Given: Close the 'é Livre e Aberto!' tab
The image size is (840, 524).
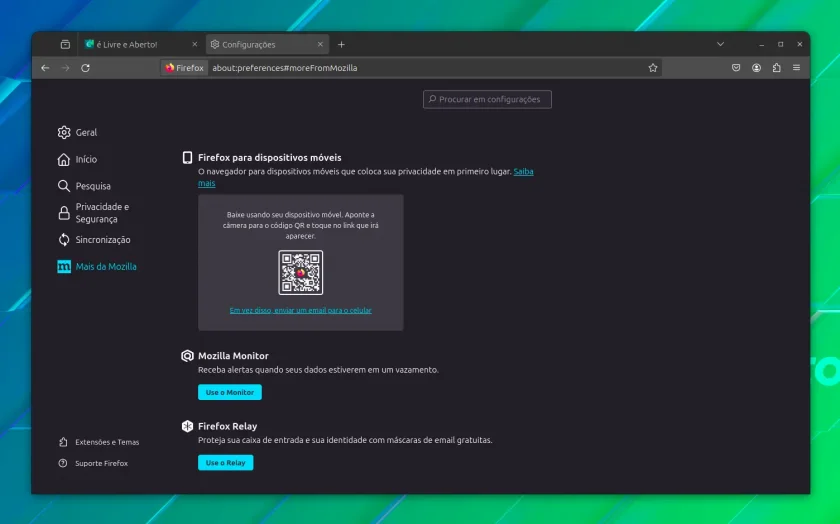Looking at the screenshot, I should click(194, 44).
